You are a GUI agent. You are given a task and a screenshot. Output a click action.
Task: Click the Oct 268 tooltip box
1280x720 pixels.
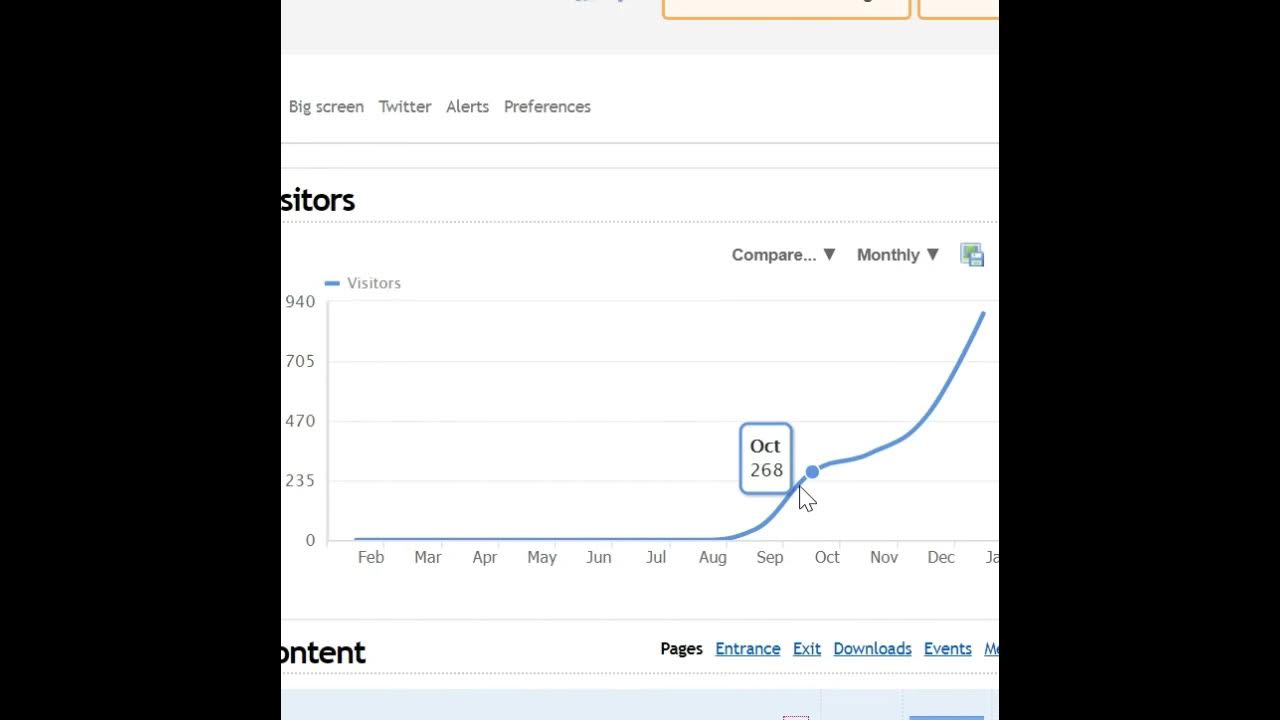(766, 459)
